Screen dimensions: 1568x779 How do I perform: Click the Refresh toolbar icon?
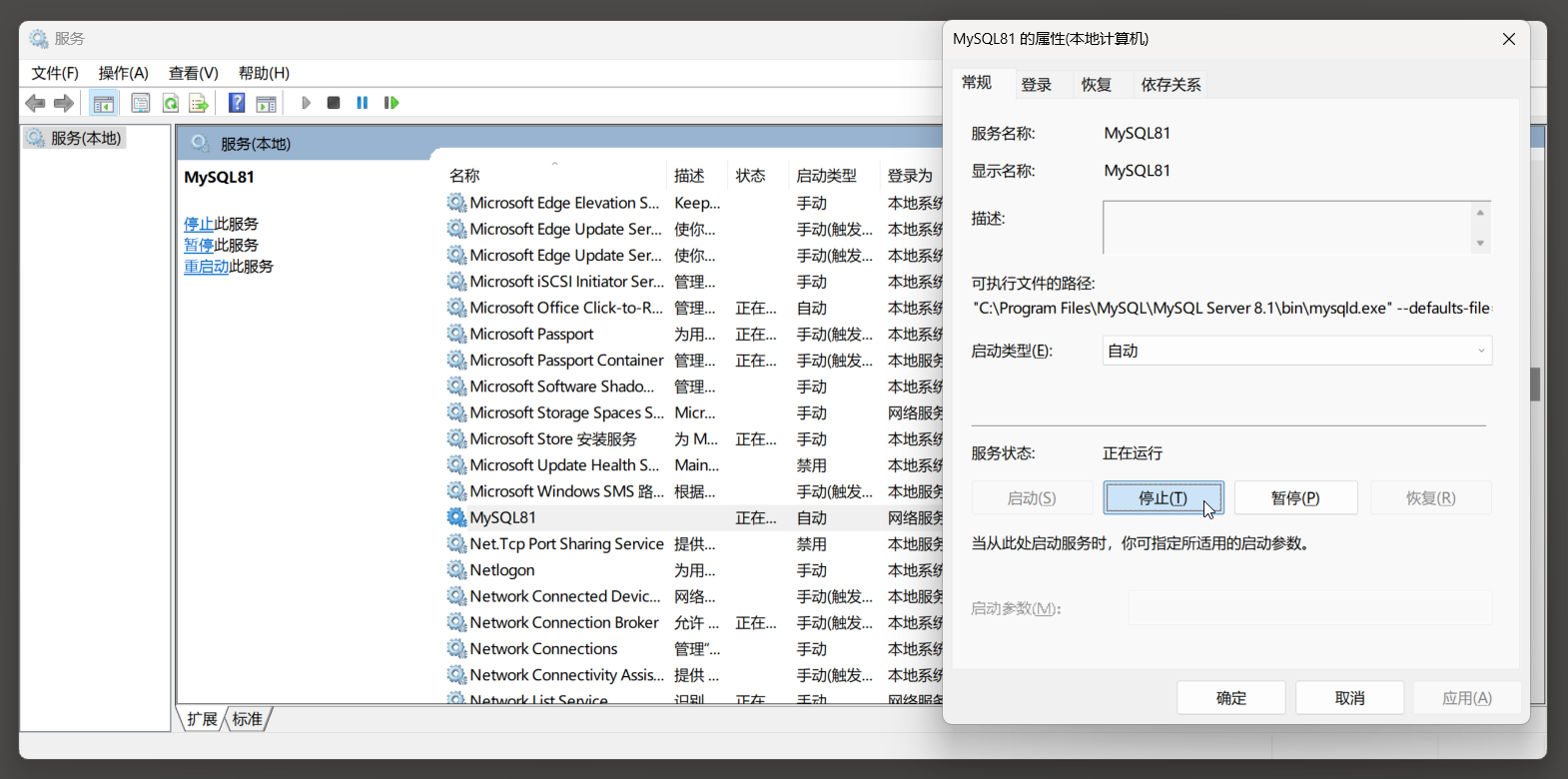(x=171, y=103)
